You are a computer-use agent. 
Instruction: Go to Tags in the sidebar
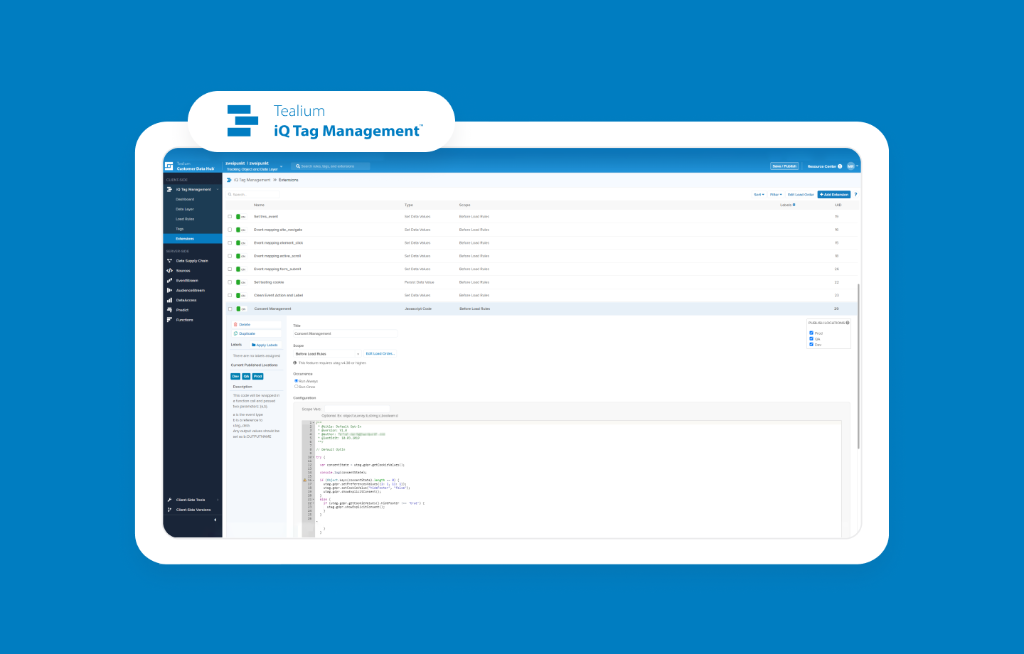tap(180, 229)
